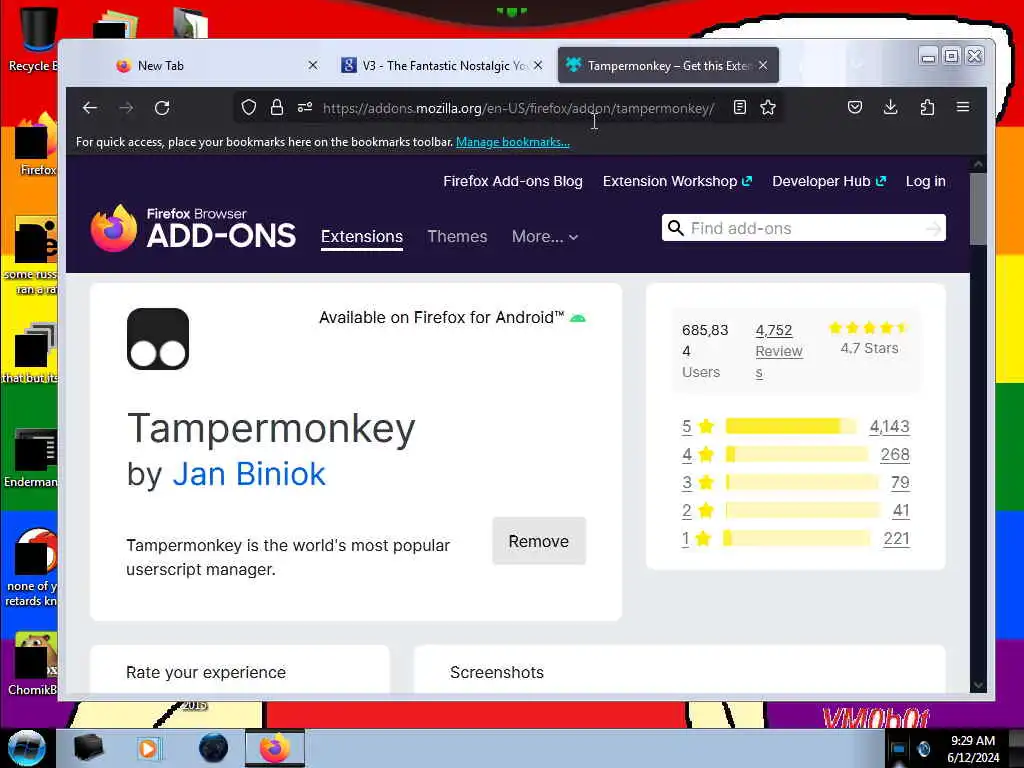
Task: Open the Manage bookmarks link
Action: pyautogui.click(x=513, y=142)
